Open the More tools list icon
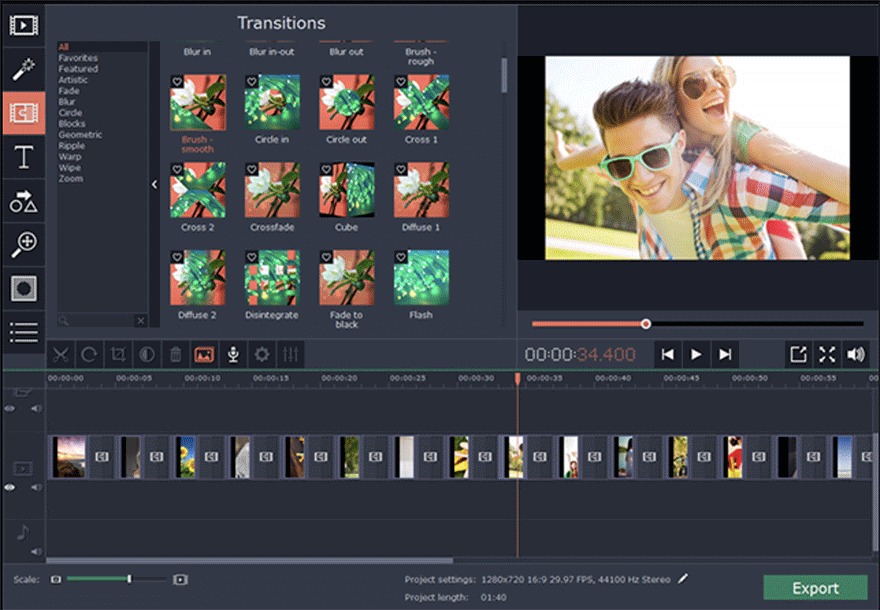Viewport: 880px width, 610px height. point(24,332)
